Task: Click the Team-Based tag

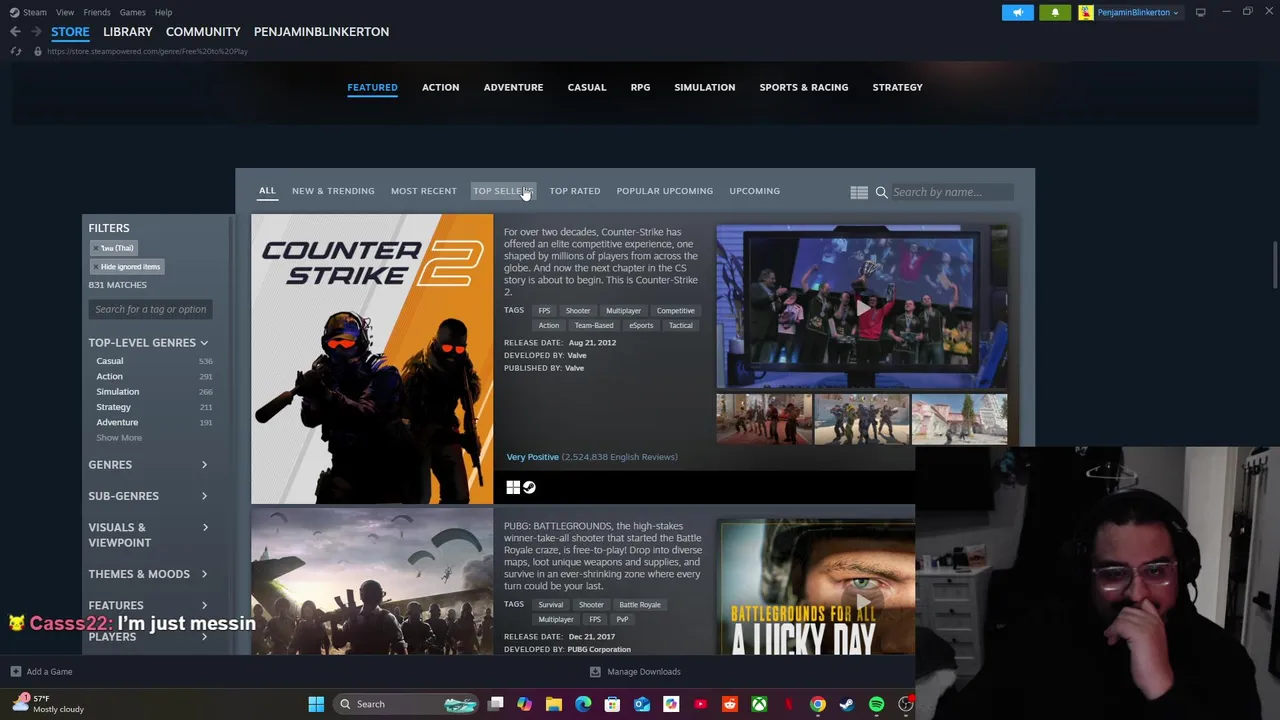Action: 594,326
